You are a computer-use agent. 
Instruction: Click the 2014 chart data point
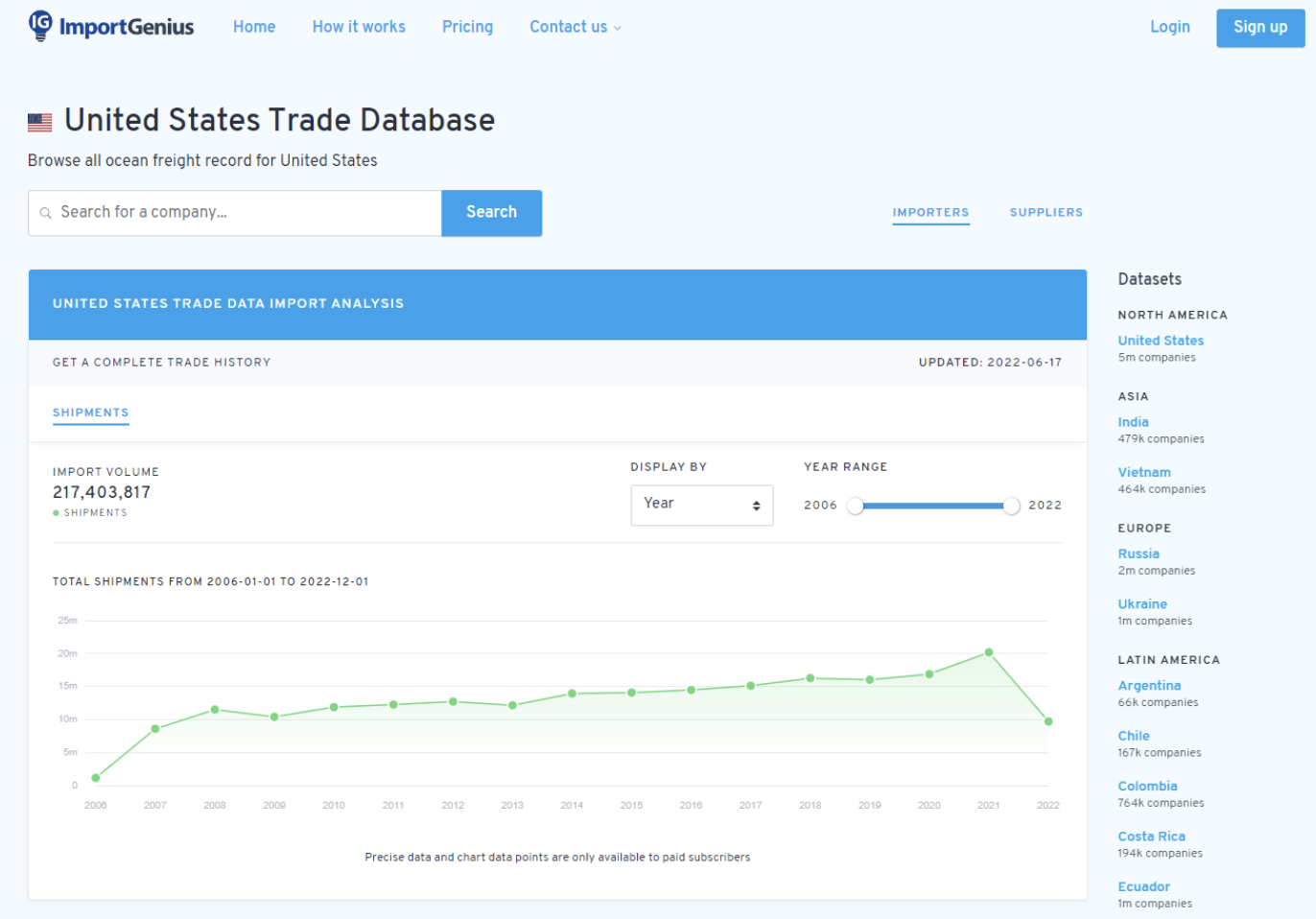tap(572, 694)
